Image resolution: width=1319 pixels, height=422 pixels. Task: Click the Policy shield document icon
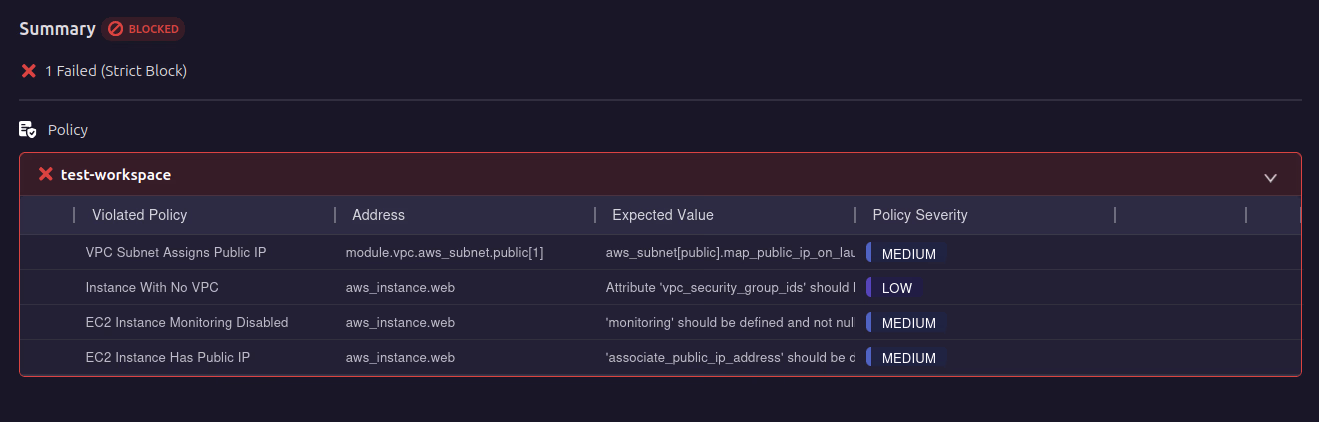tap(28, 129)
